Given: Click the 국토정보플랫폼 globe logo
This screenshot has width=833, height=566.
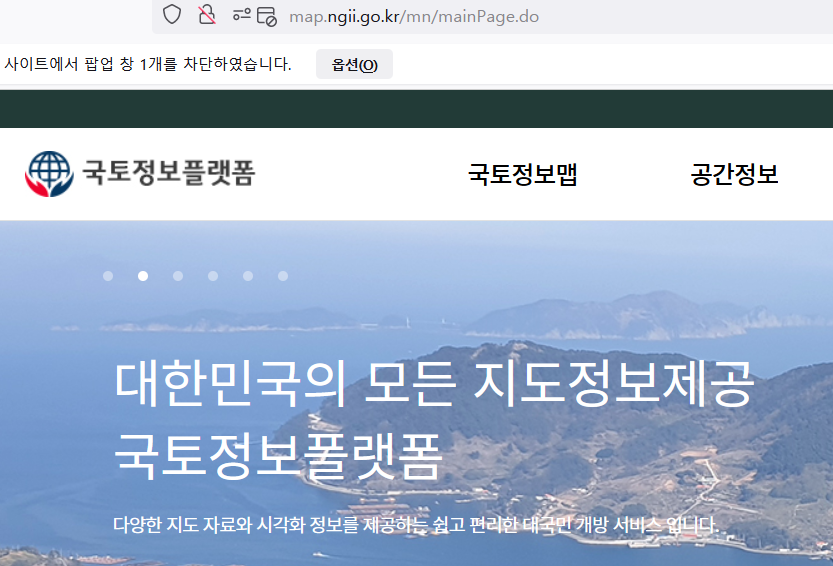Looking at the screenshot, I should 49,174.
